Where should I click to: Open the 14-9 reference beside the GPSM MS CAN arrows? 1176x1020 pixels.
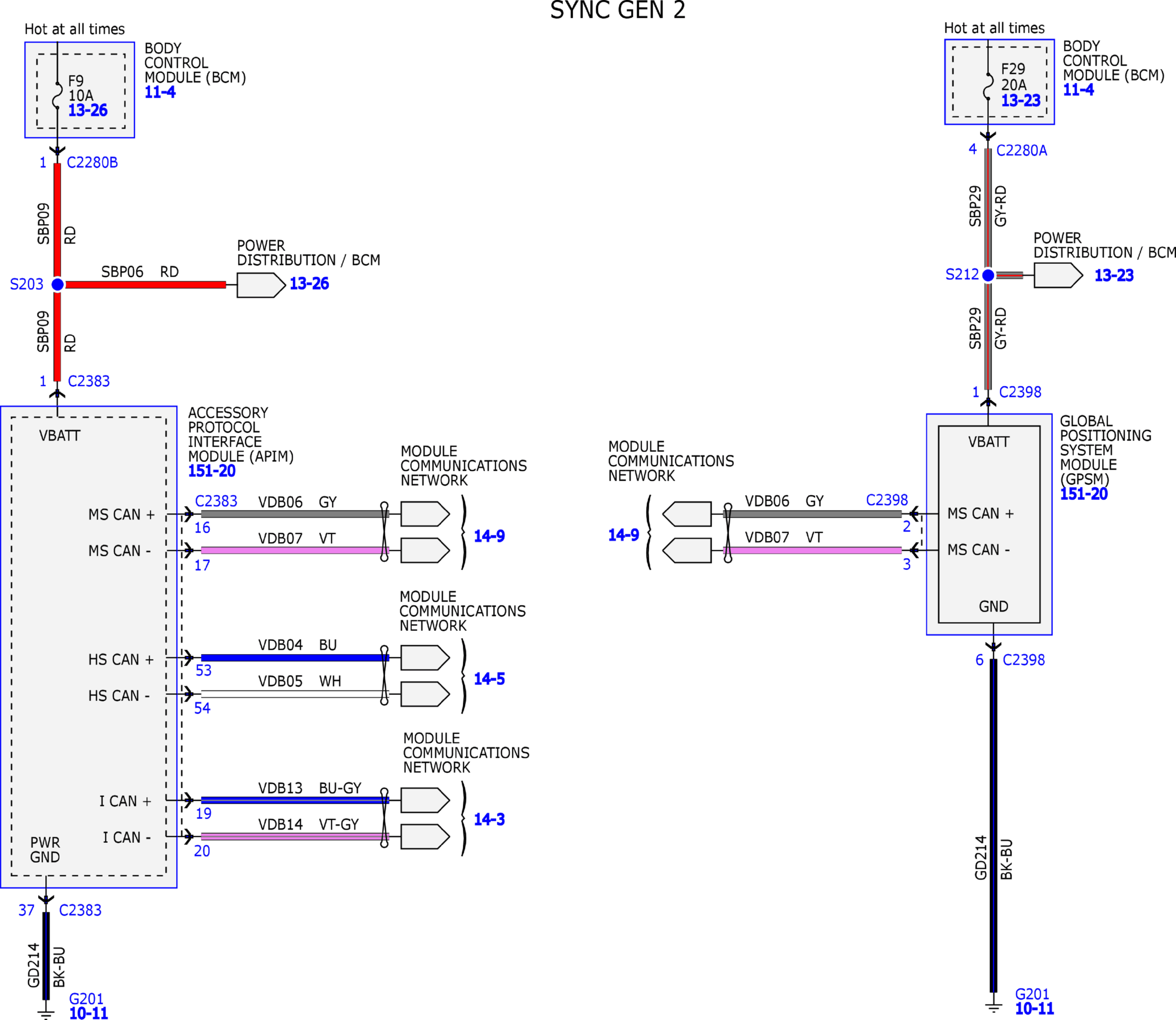[623, 535]
